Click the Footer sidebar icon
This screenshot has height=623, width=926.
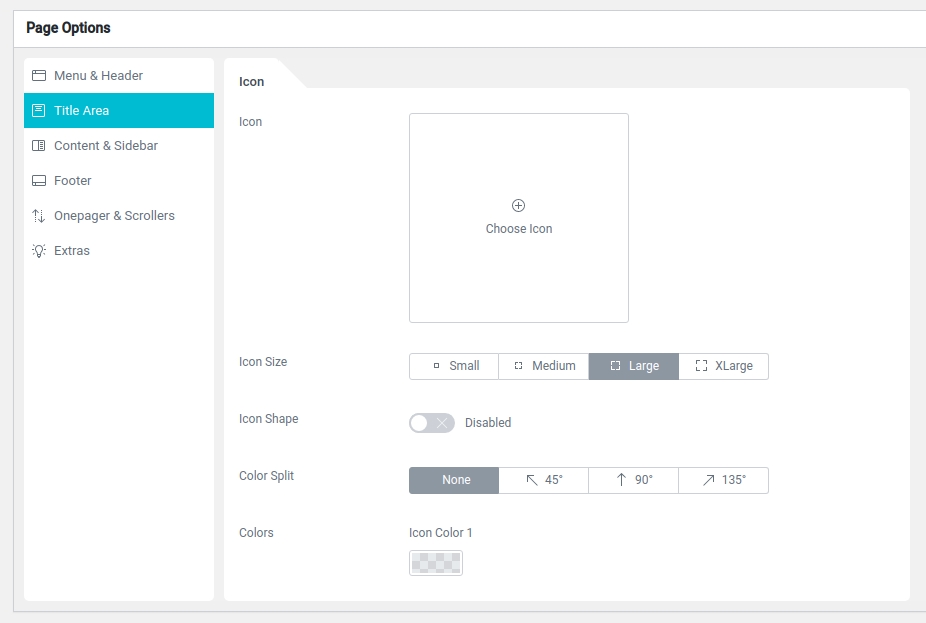pyautogui.click(x=39, y=181)
